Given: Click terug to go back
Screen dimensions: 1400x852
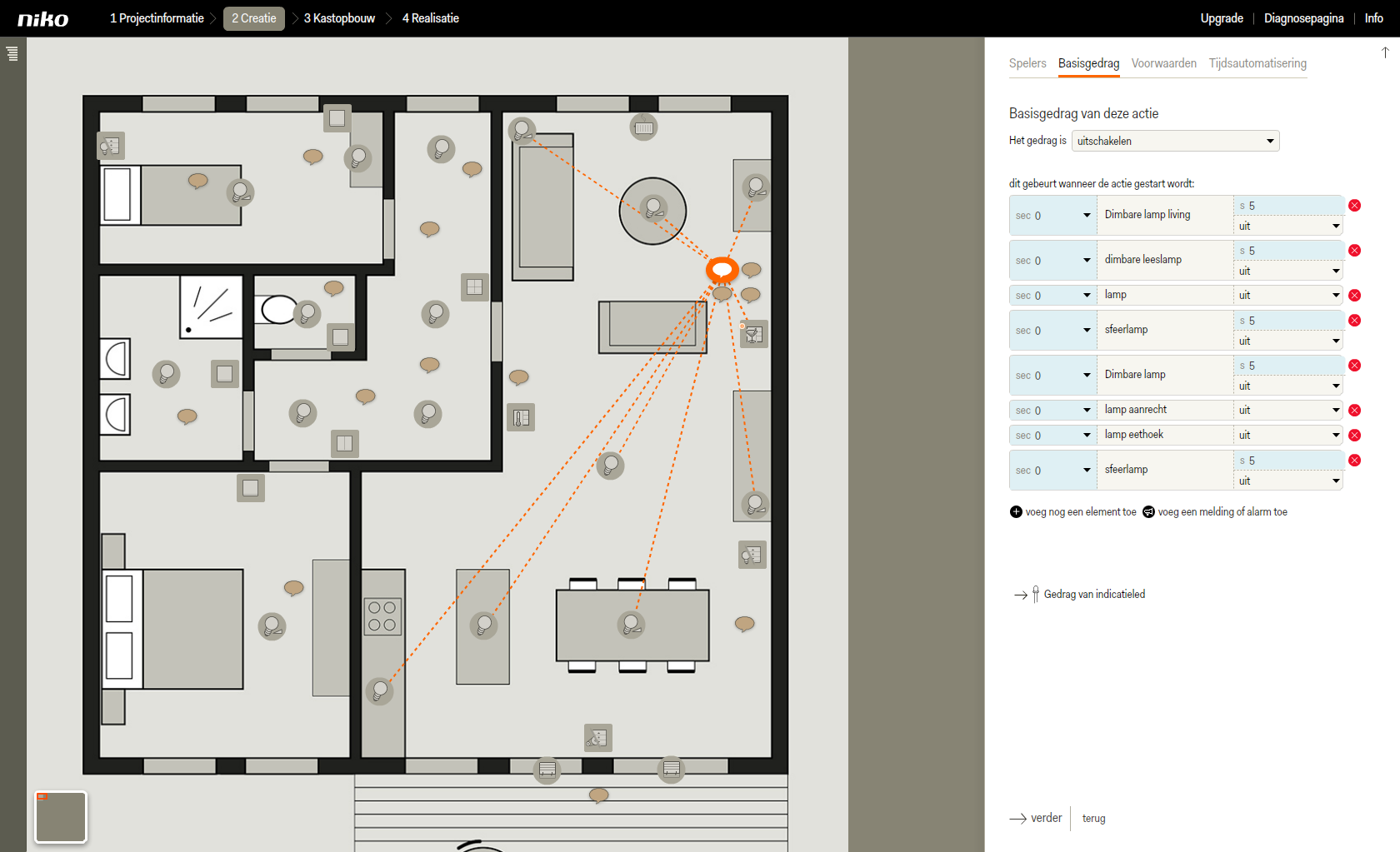Looking at the screenshot, I should [1093, 819].
